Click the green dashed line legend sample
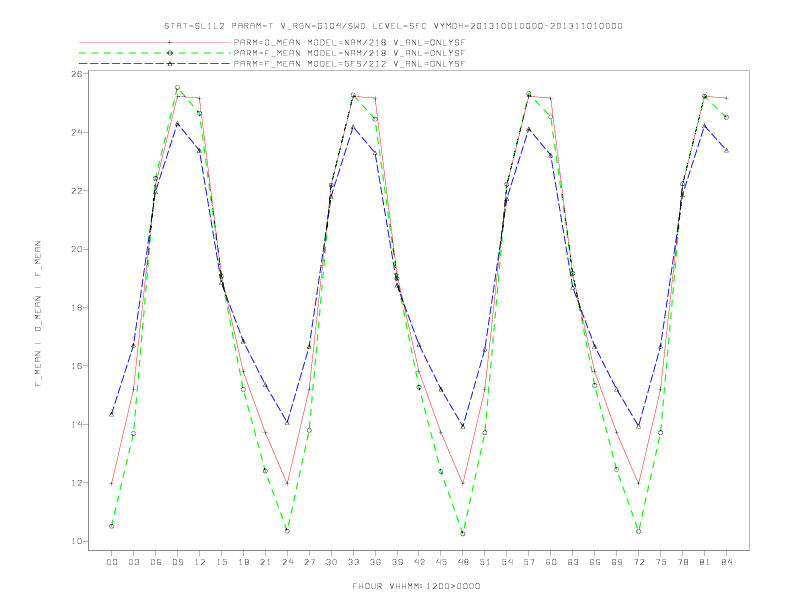 point(155,53)
